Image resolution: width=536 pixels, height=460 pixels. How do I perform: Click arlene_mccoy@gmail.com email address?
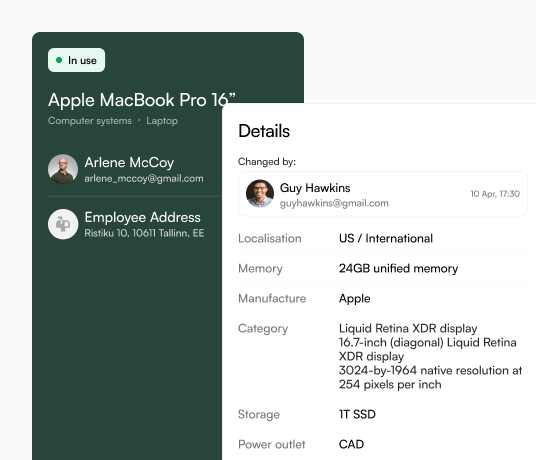pos(144,178)
